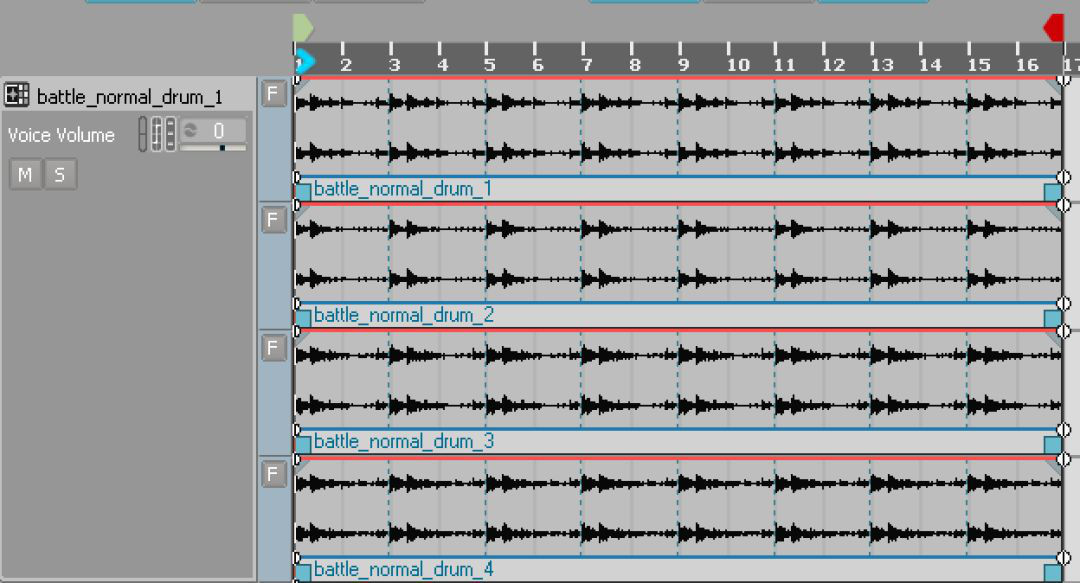The width and height of the screenshot is (1080, 583).
Task: Click the blue end handle of battle_normal_drum_2 clip
Action: coord(1052,318)
